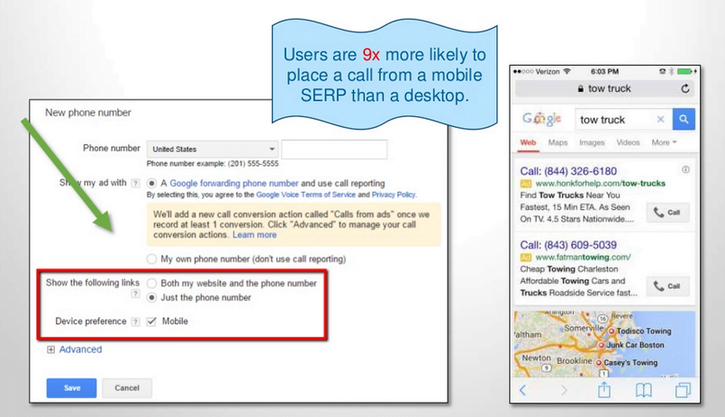Tap the Wi-Fi icon in phone status bar
This screenshot has width=725, height=417.
pos(567,71)
